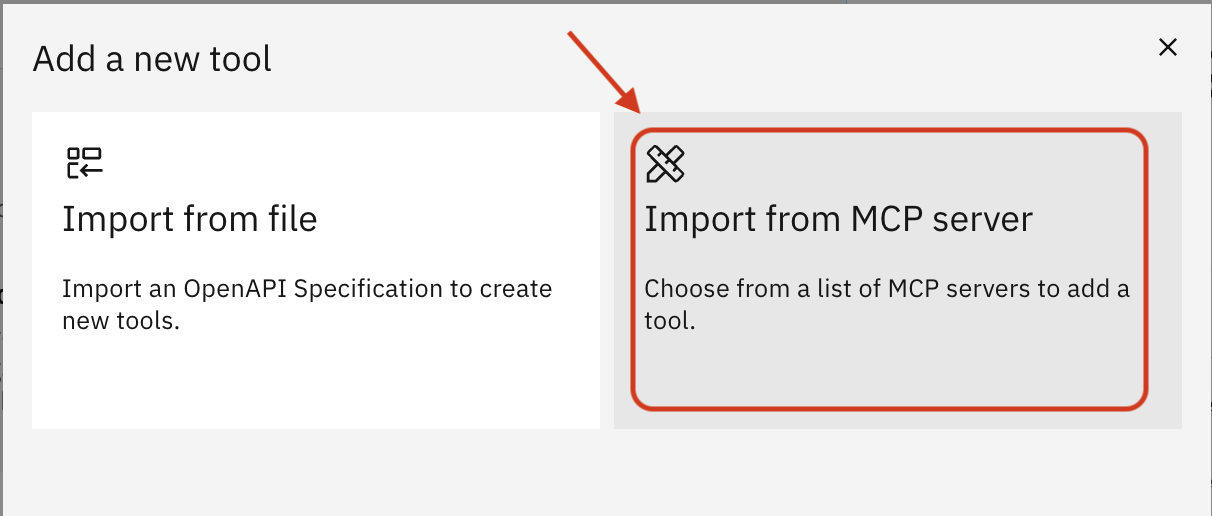Click the tail of the red arrow

tap(573, 37)
